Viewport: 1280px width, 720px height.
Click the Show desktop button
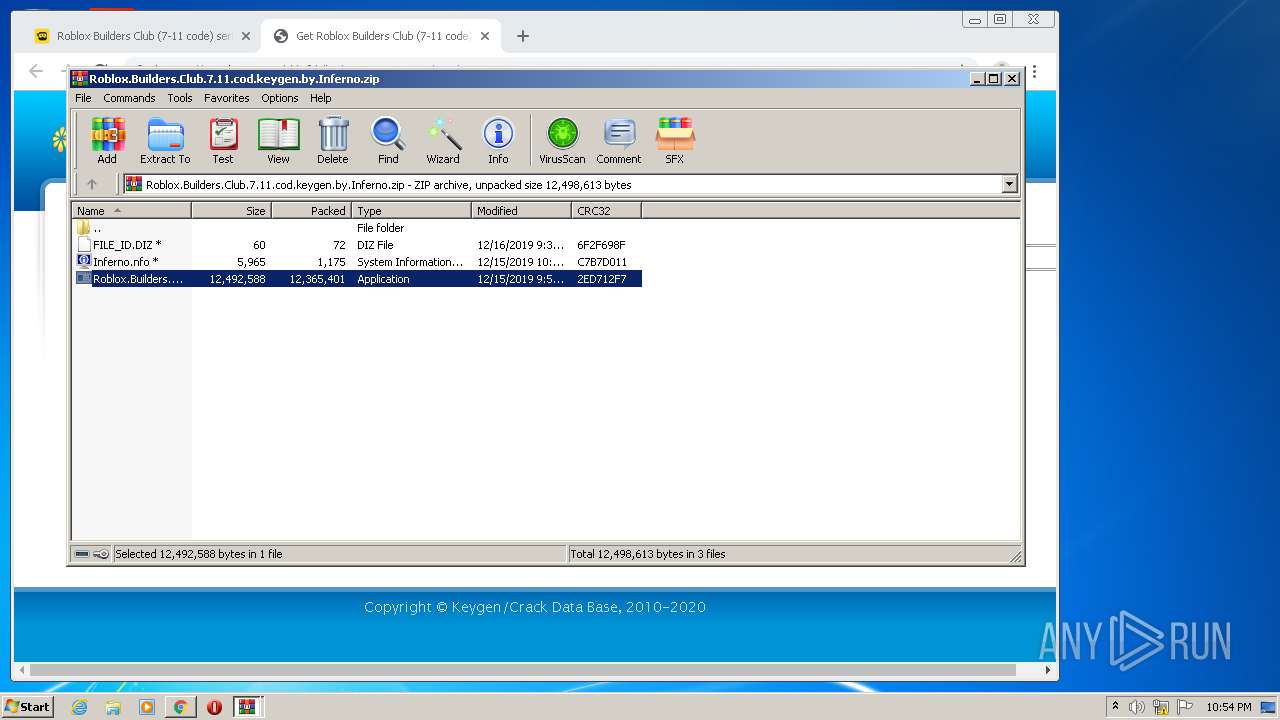click(1269, 707)
